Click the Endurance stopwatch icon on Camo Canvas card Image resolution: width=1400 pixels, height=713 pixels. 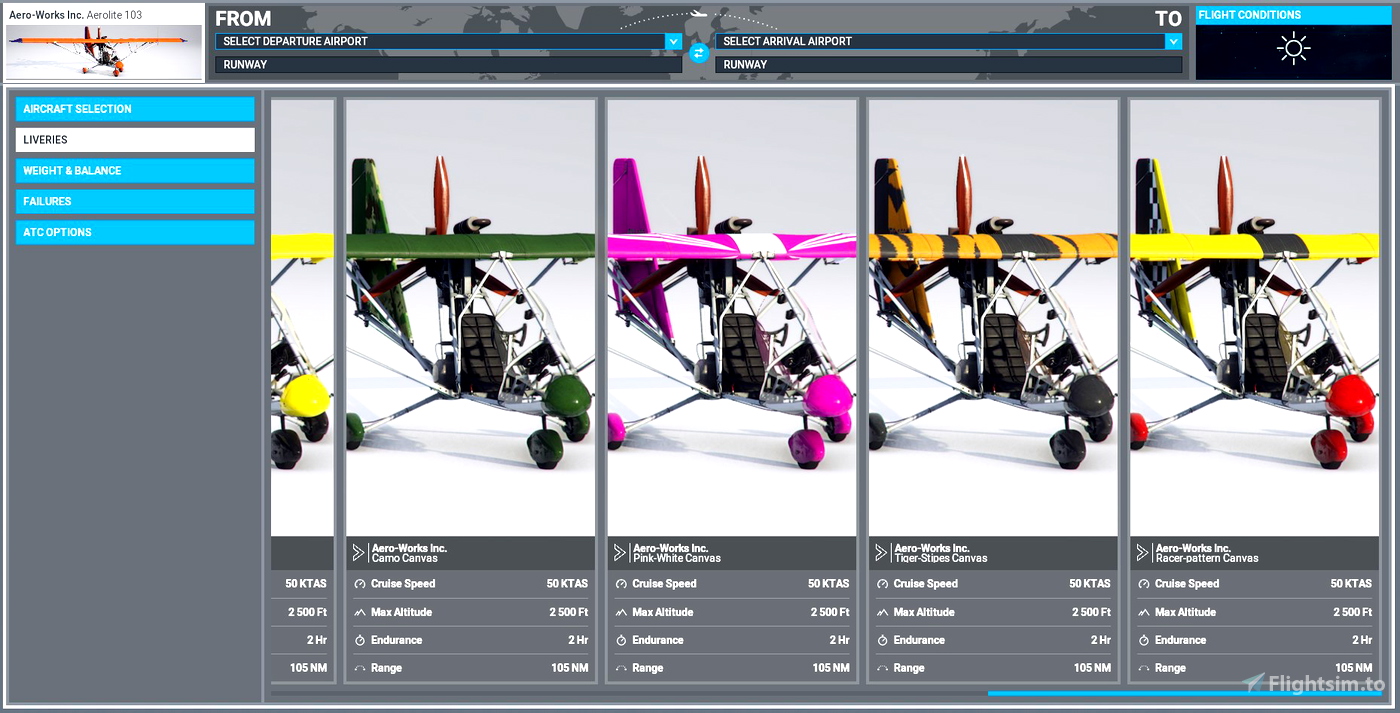pos(359,640)
